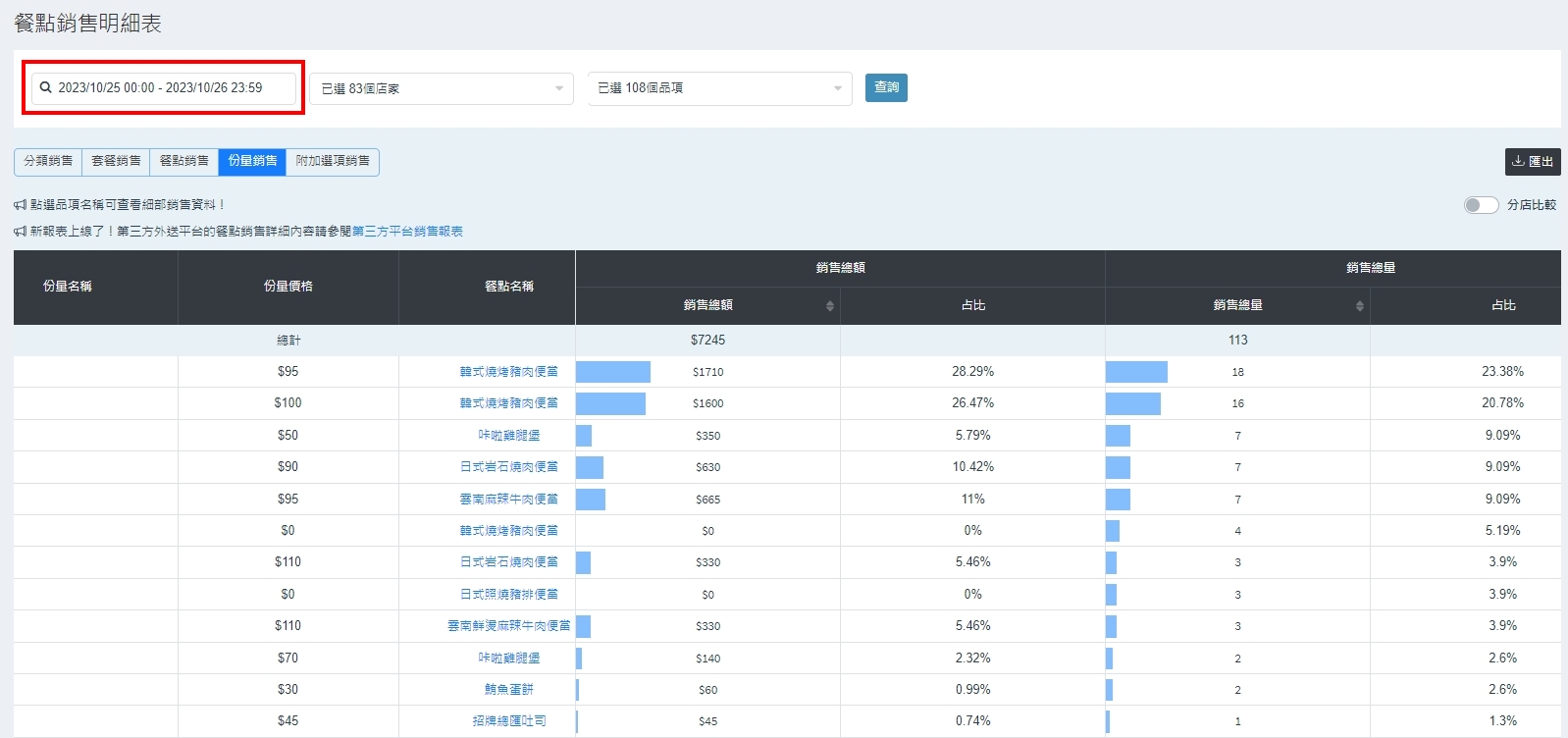This screenshot has width=1568, height=738.
Task: Open 雲南鮮燙麻辣牛肉便當 item details
Action: tap(508, 626)
